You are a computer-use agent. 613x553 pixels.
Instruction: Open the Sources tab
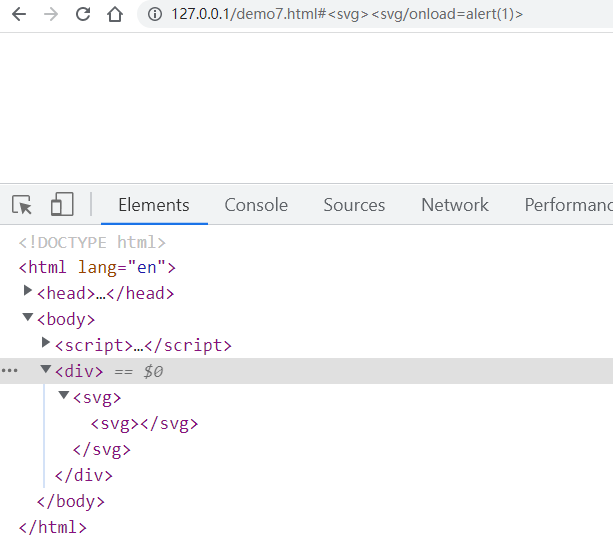pyautogui.click(x=354, y=205)
